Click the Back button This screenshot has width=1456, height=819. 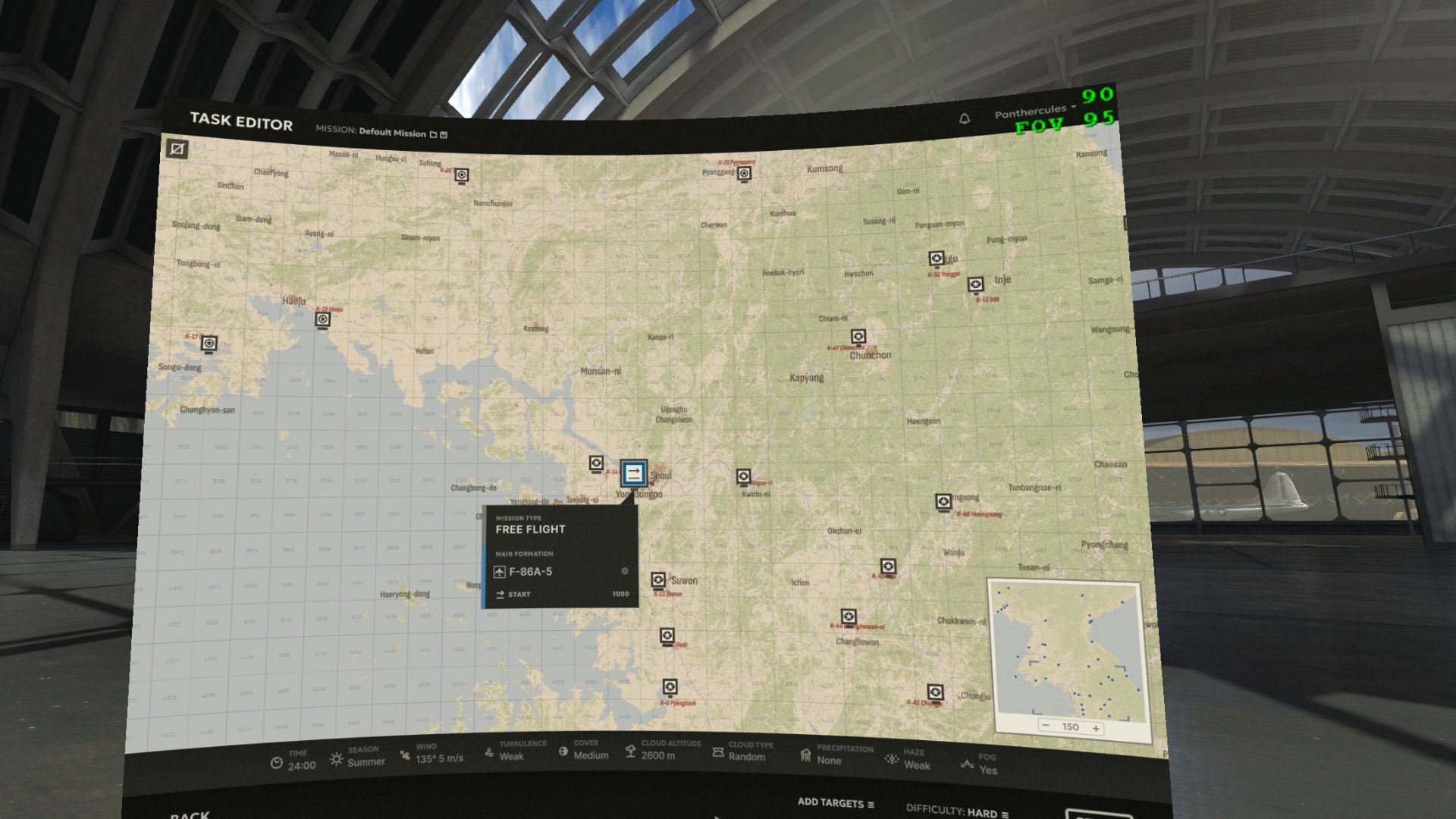tap(190, 815)
